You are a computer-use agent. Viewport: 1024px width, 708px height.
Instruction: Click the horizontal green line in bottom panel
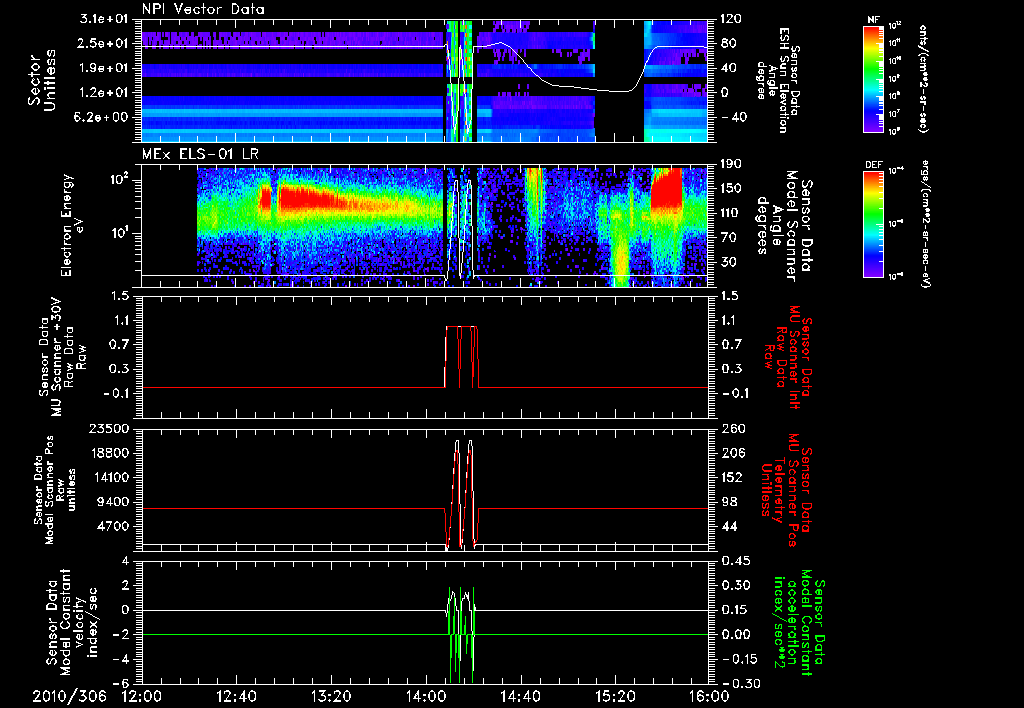pos(280,634)
